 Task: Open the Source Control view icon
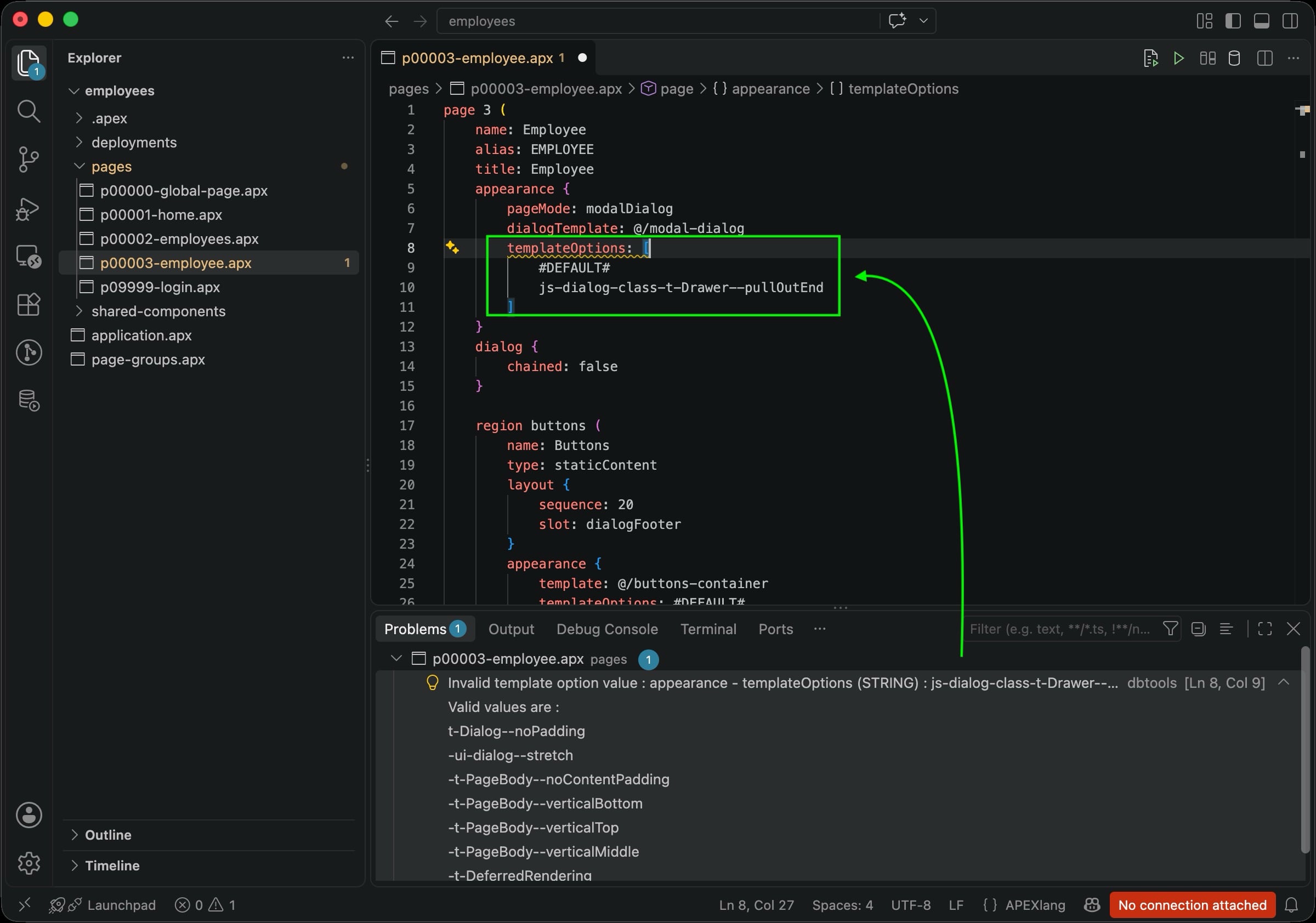coord(28,159)
